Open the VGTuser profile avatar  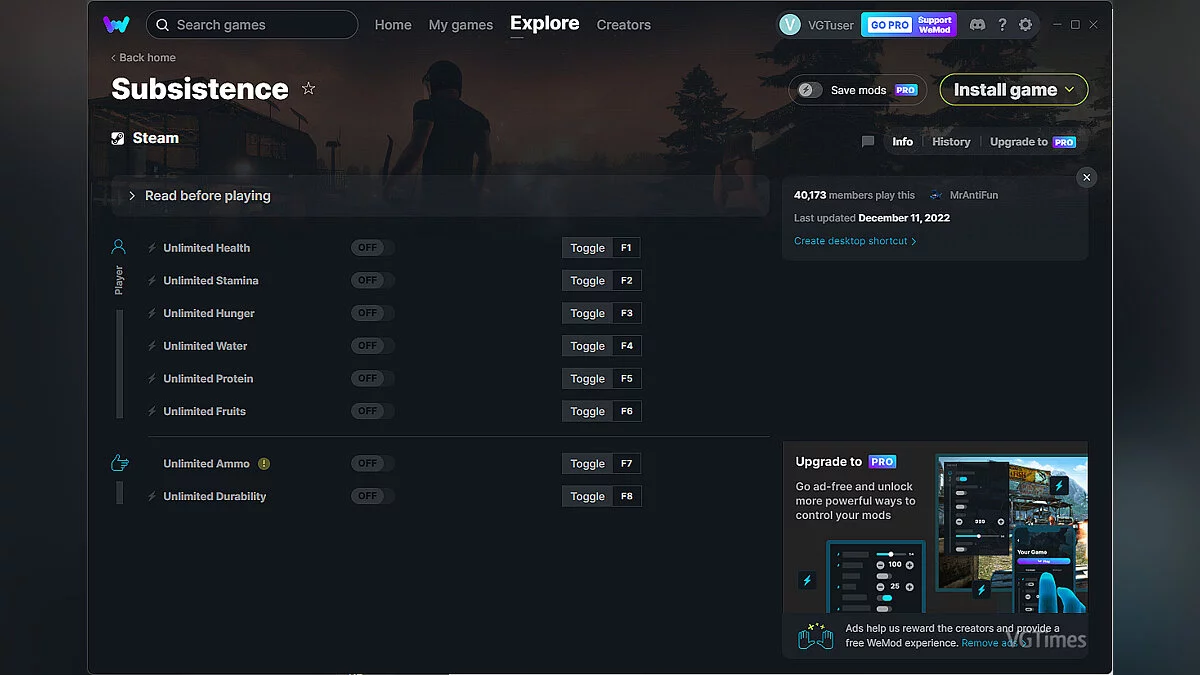(x=790, y=25)
